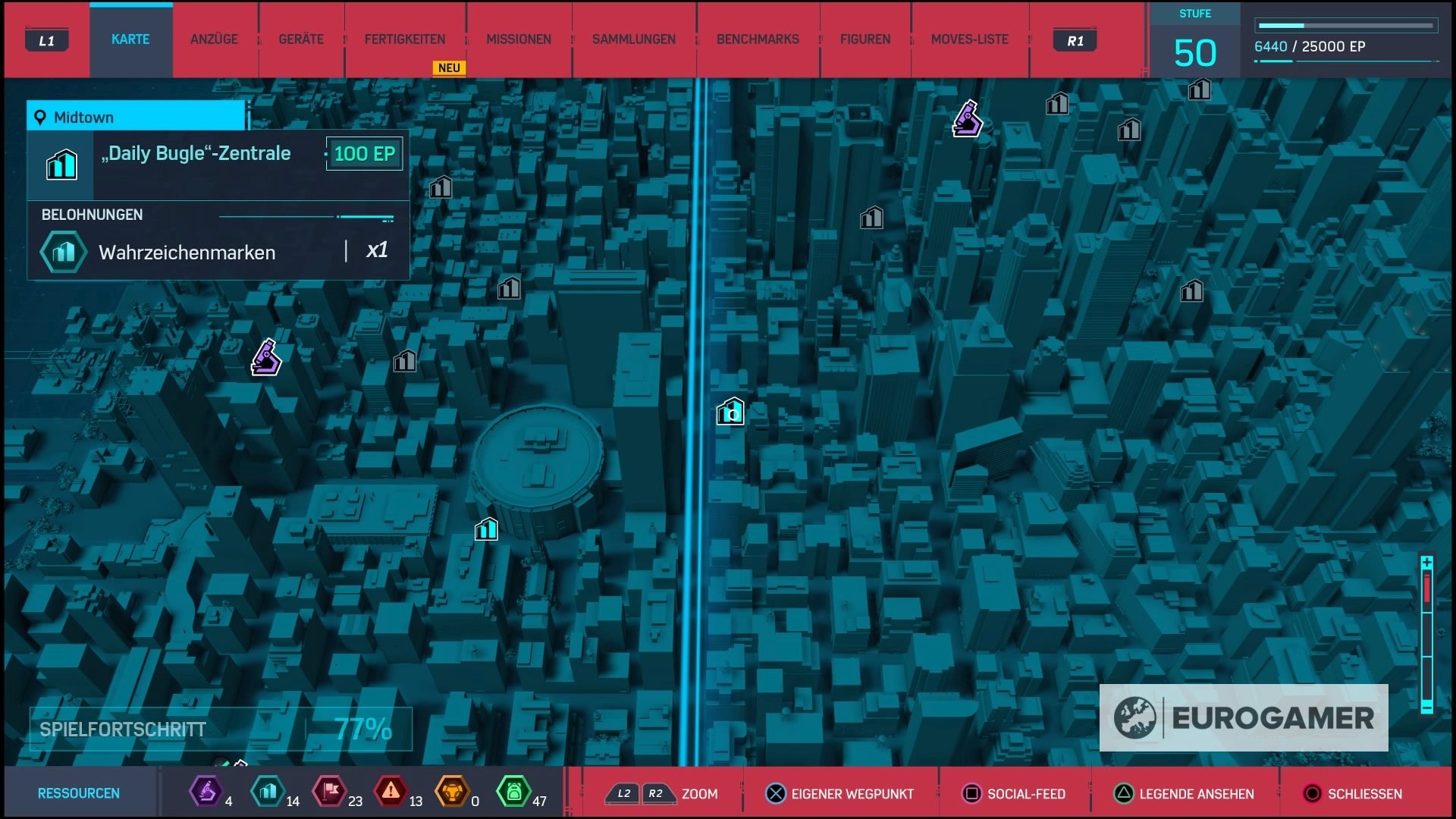Open the MISSIONEN tab

pyautogui.click(x=519, y=39)
